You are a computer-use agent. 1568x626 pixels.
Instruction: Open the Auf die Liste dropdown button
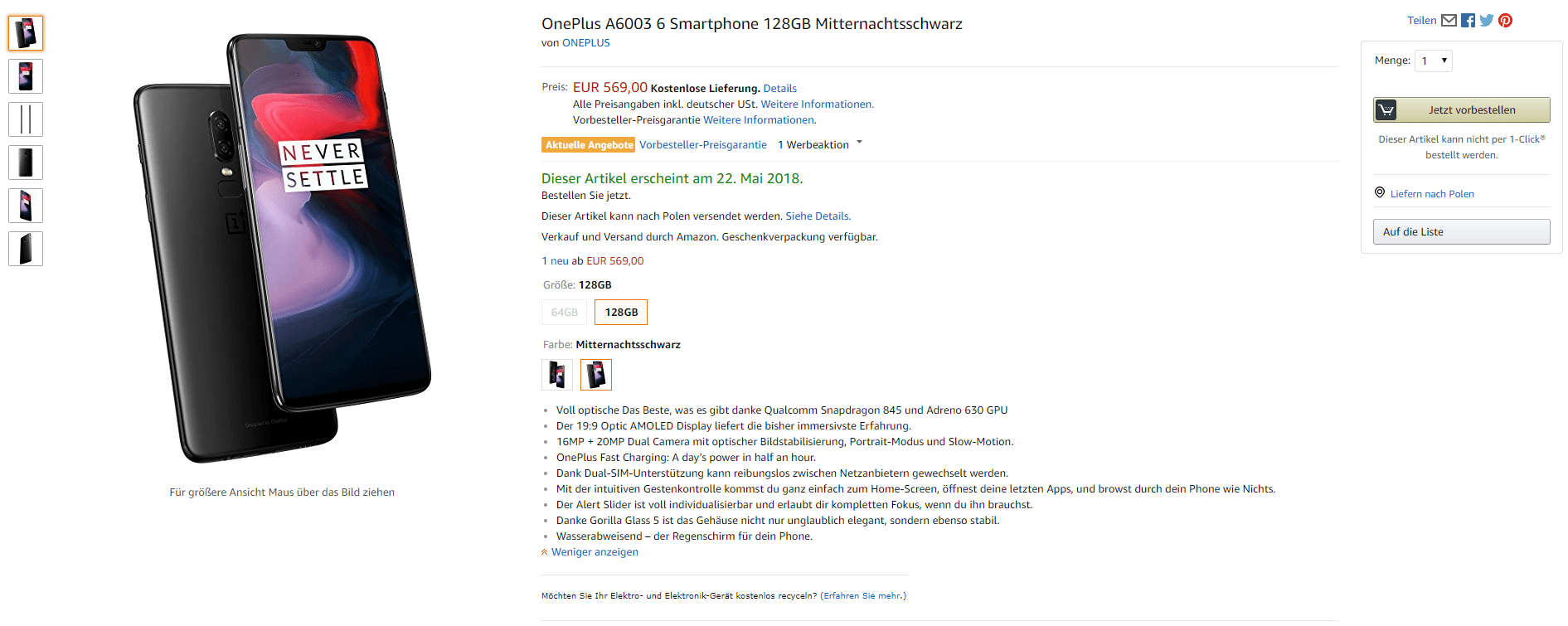(x=1462, y=232)
